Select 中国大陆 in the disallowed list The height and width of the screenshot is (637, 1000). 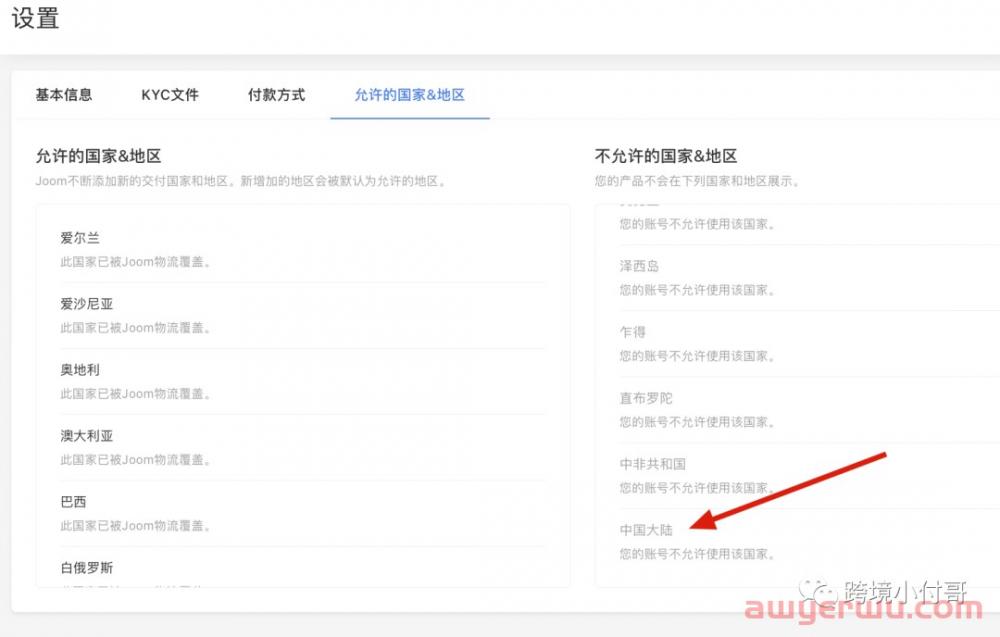point(646,530)
